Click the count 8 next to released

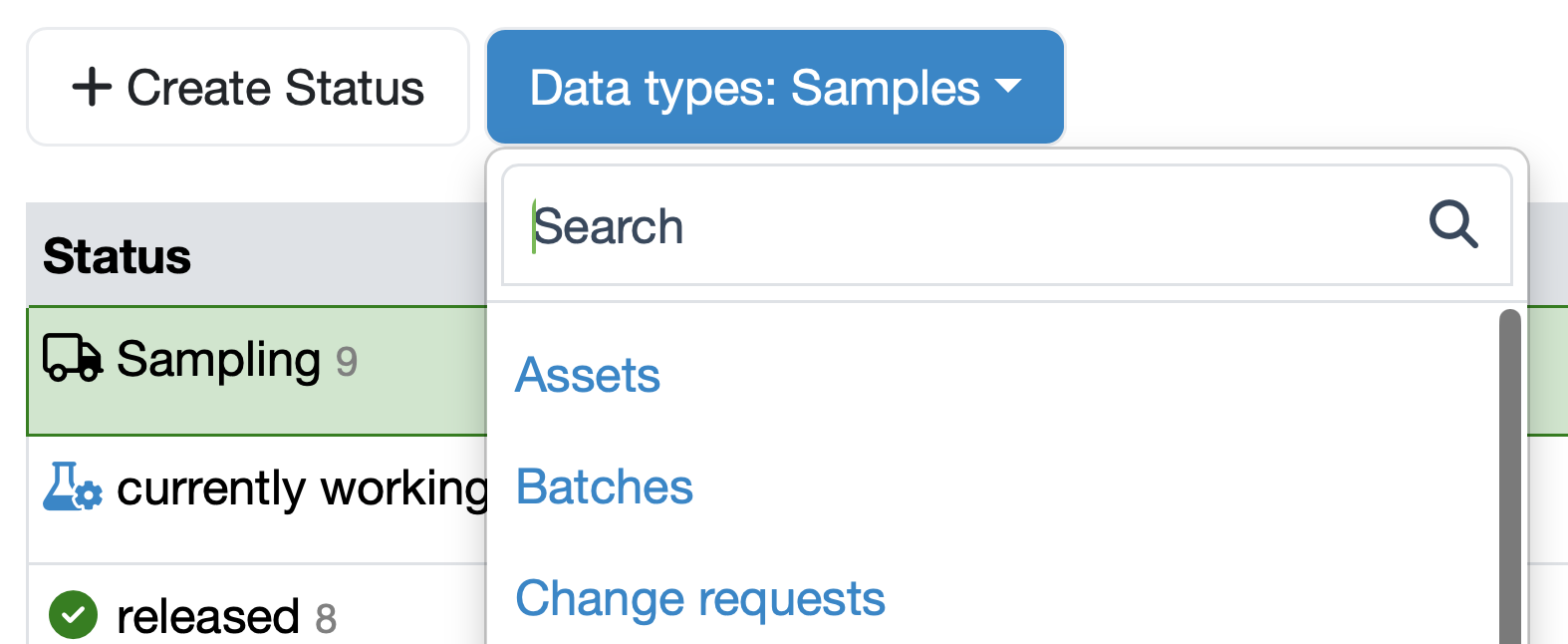pos(326,619)
